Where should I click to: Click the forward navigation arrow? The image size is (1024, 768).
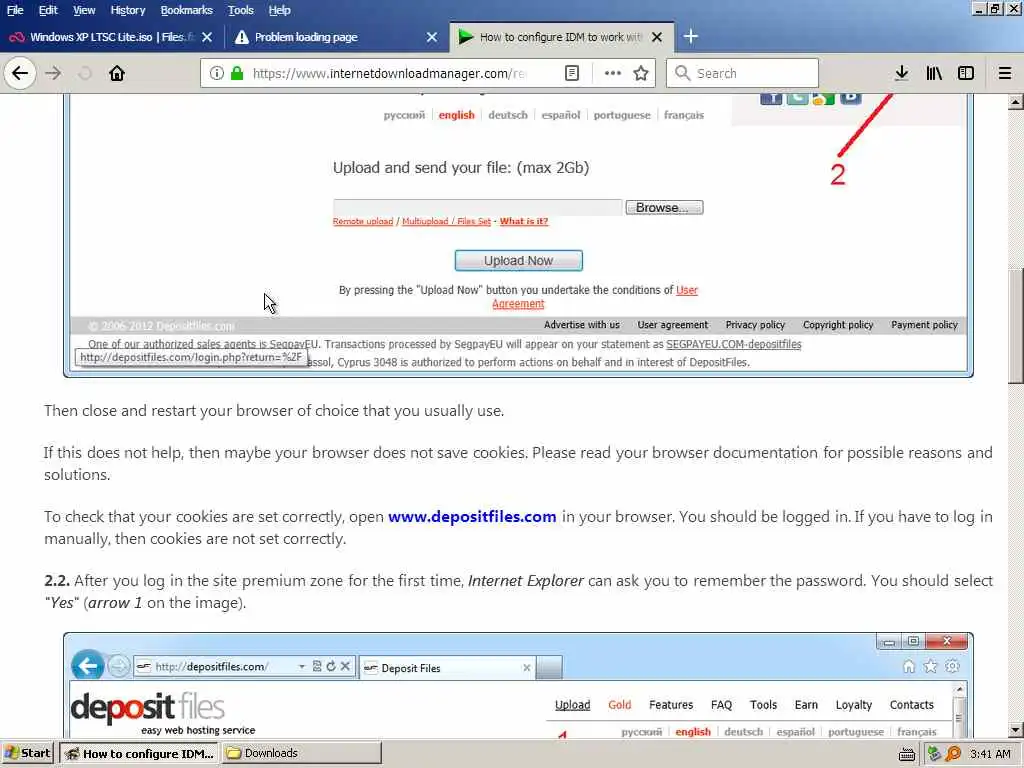pos(53,73)
